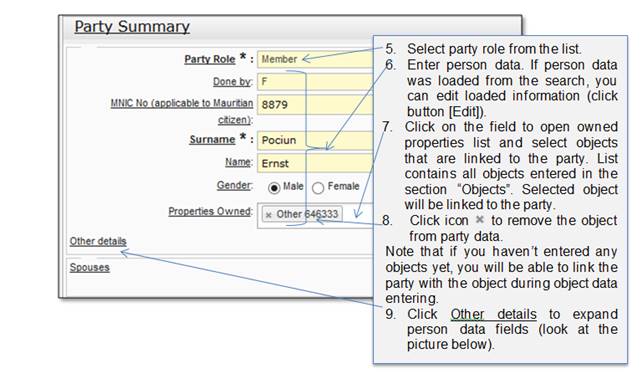Image resolution: width=643 pixels, height=374 pixels.
Task: Click the Done by field
Action: click(315, 82)
